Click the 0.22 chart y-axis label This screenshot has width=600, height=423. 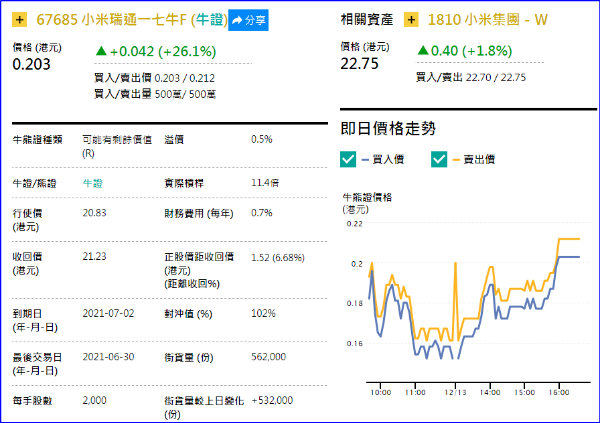[x=354, y=224]
